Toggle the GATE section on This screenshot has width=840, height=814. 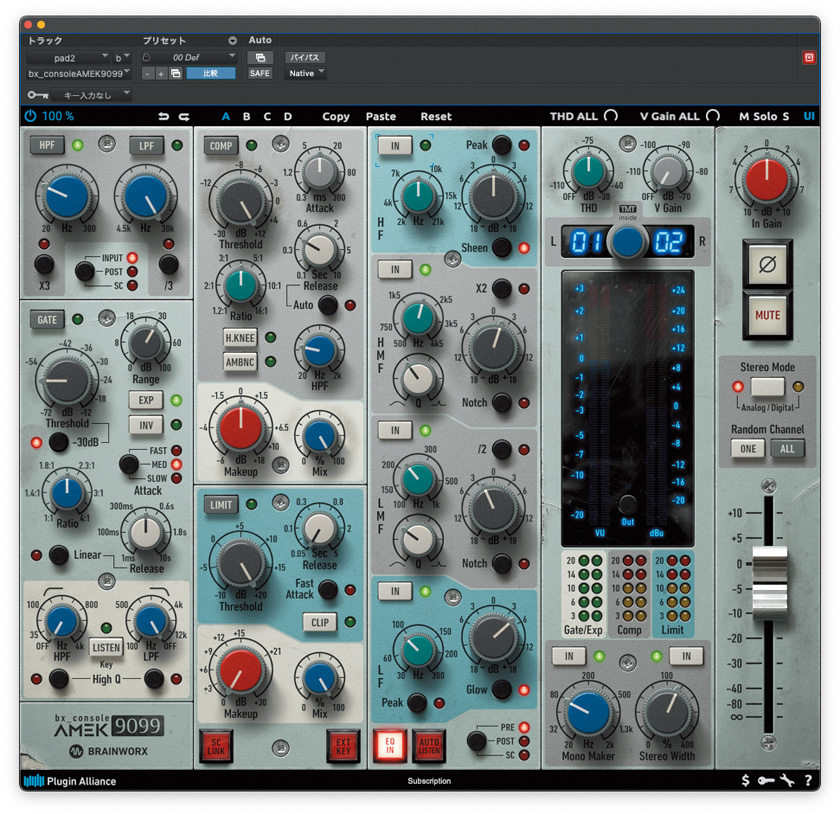47,319
